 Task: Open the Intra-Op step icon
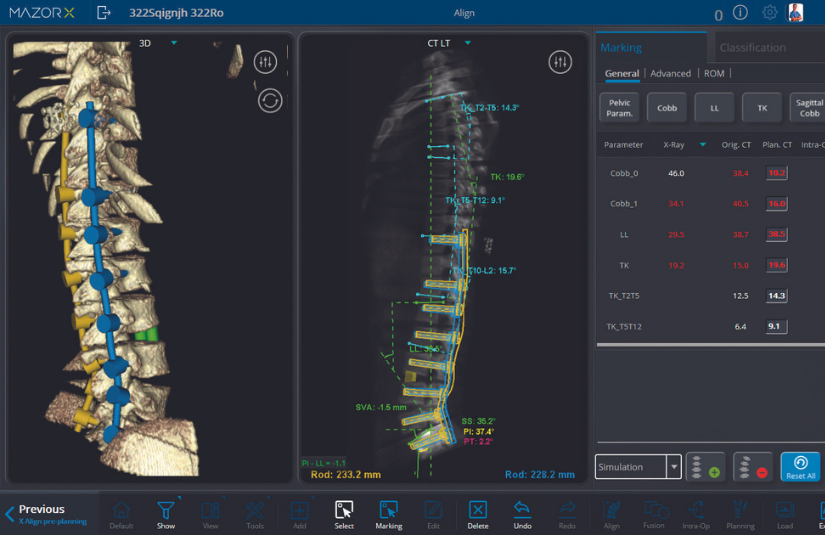click(696, 514)
